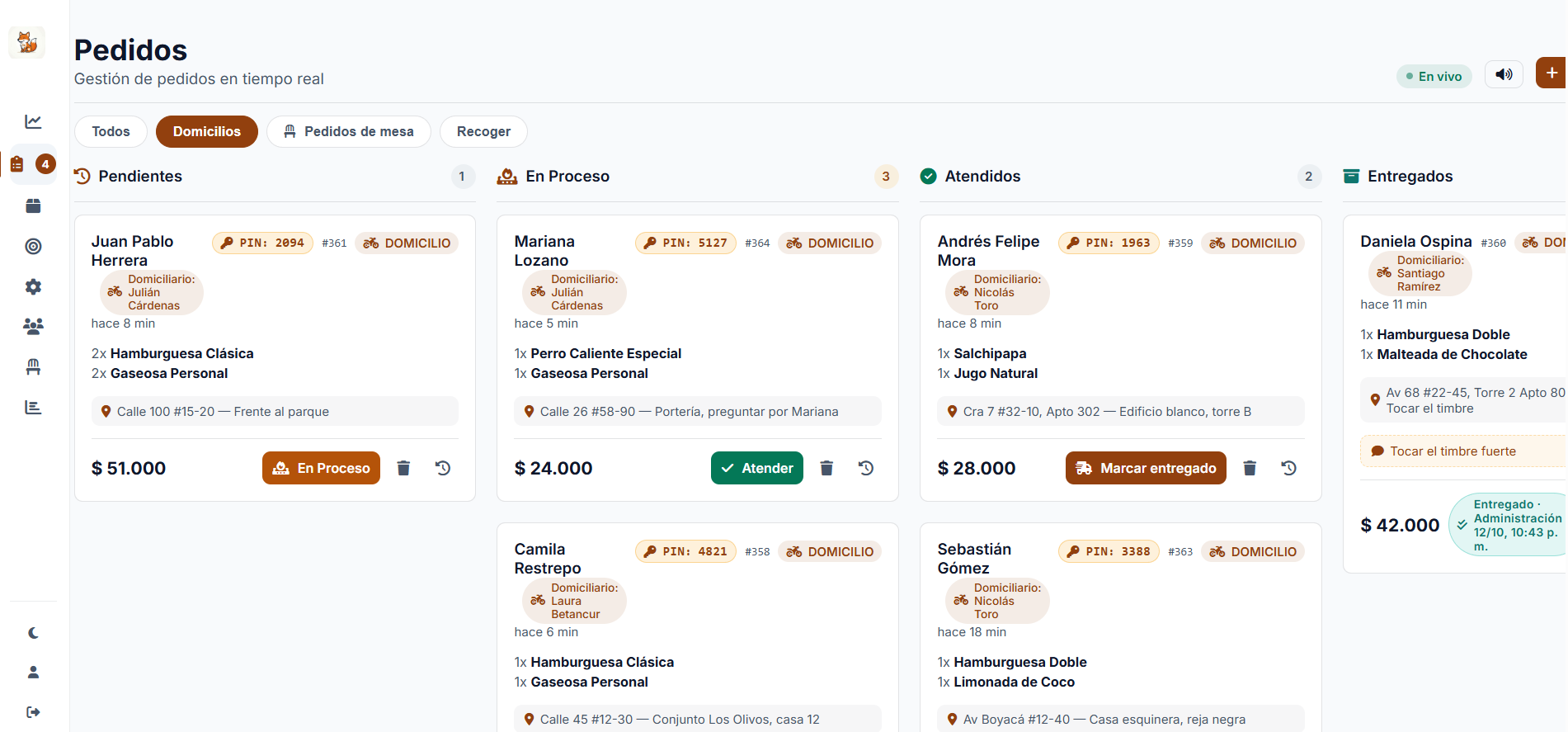The height and width of the screenshot is (732, 1568).
Task: Click PIN 4821 badge on Camila's order
Action: coord(685,551)
